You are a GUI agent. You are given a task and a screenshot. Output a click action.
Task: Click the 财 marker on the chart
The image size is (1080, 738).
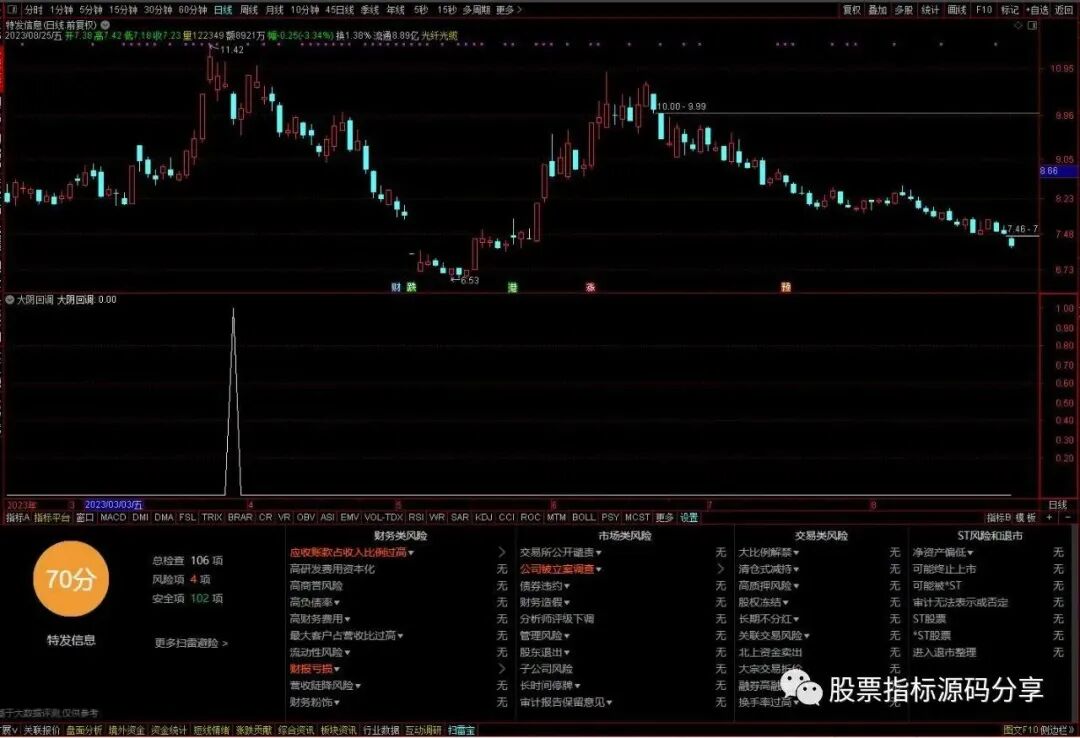pyautogui.click(x=395, y=287)
